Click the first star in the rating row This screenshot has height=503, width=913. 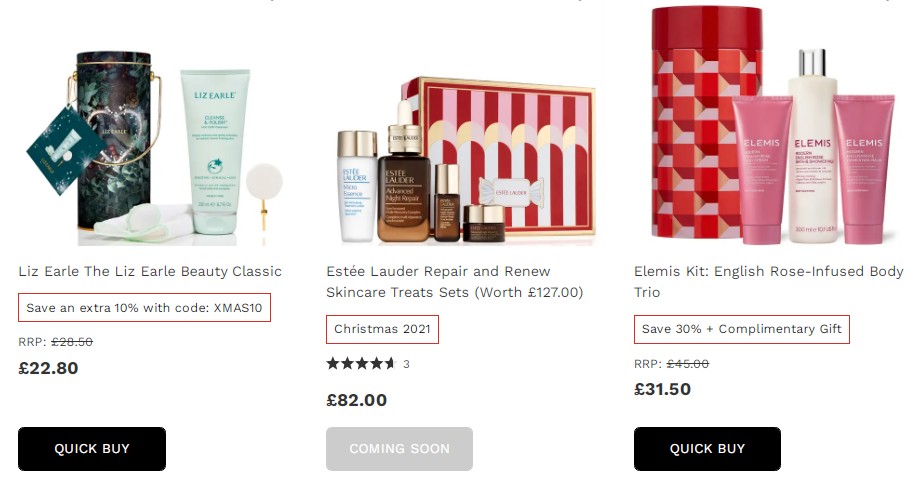pyautogui.click(x=333, y=364)
